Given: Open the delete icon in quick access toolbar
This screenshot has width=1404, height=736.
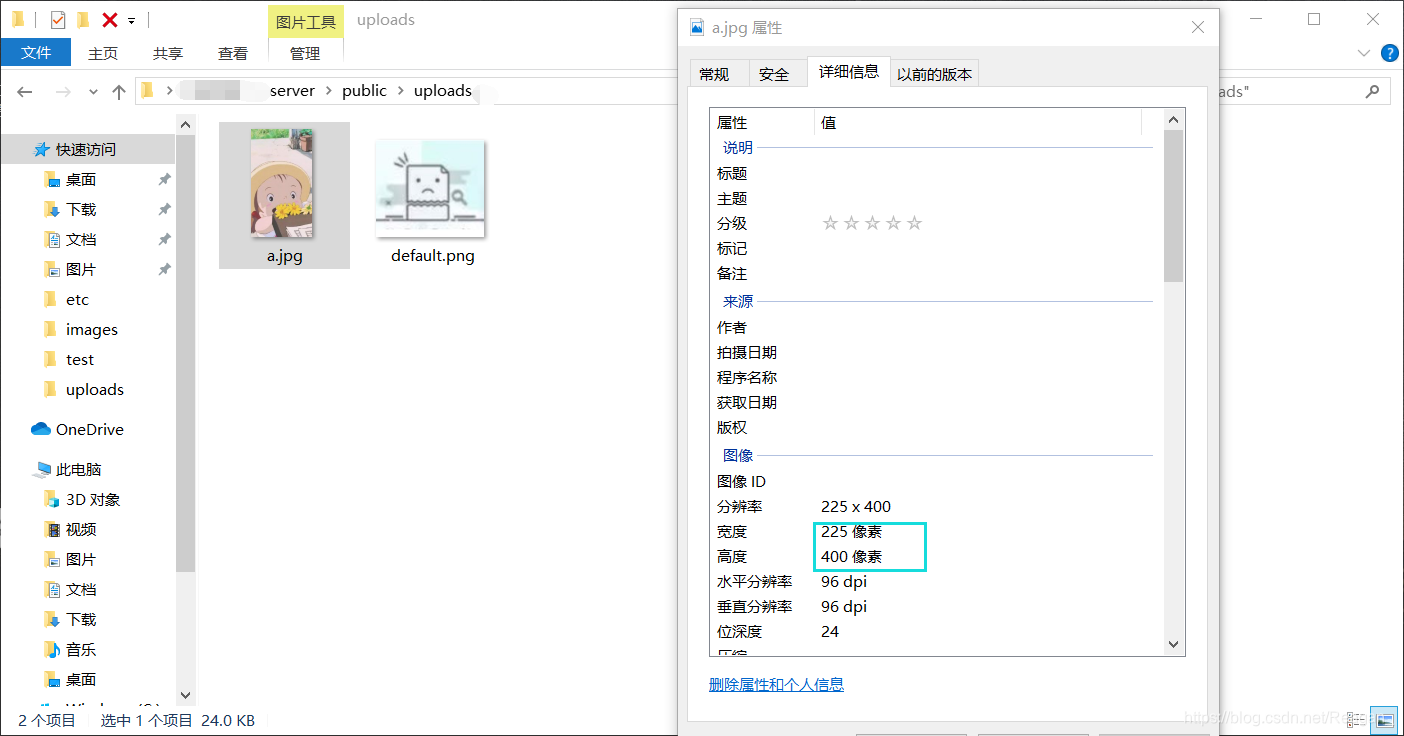Looking at the screenshot, I should click(x=109, y=19).
